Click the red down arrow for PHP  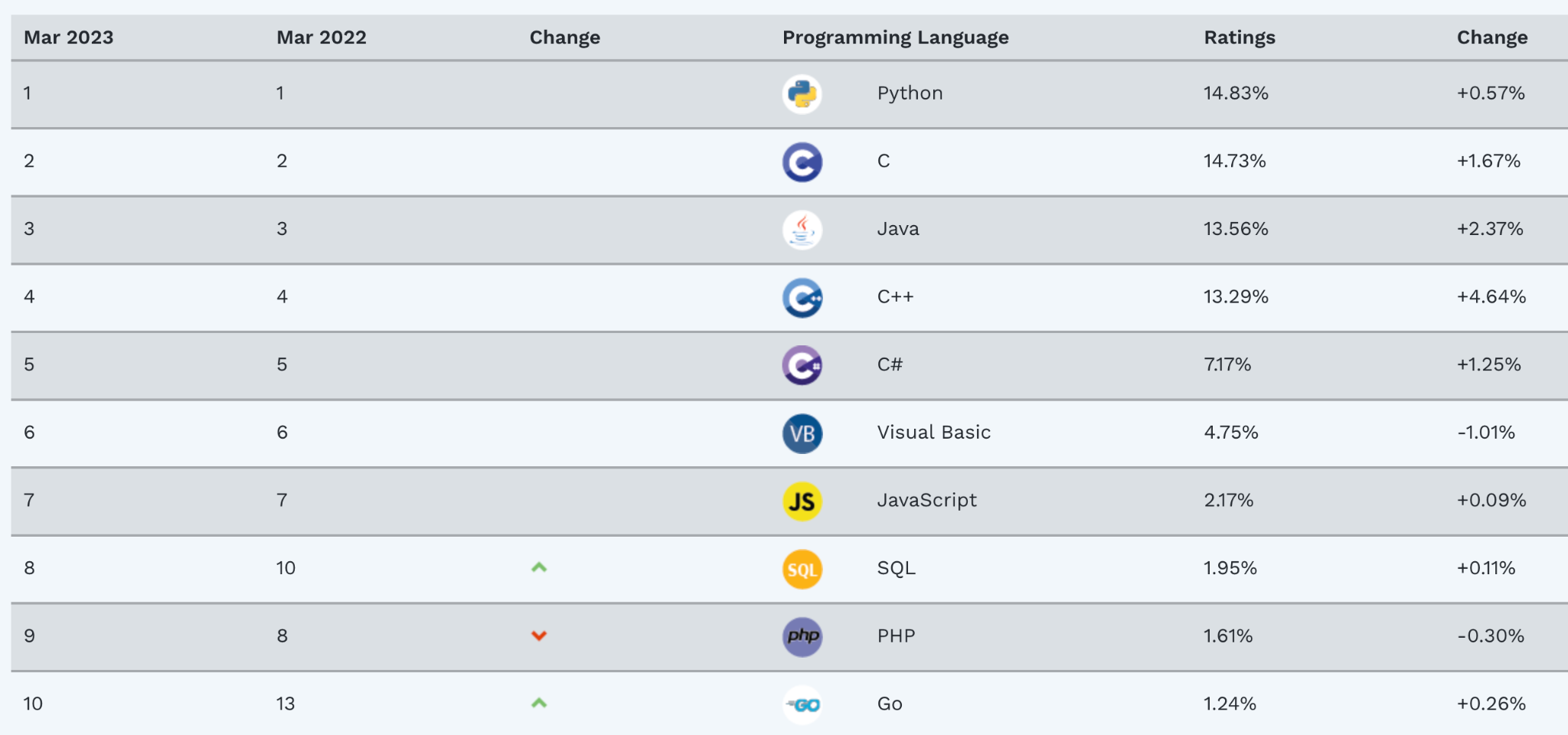coord(539,635)
